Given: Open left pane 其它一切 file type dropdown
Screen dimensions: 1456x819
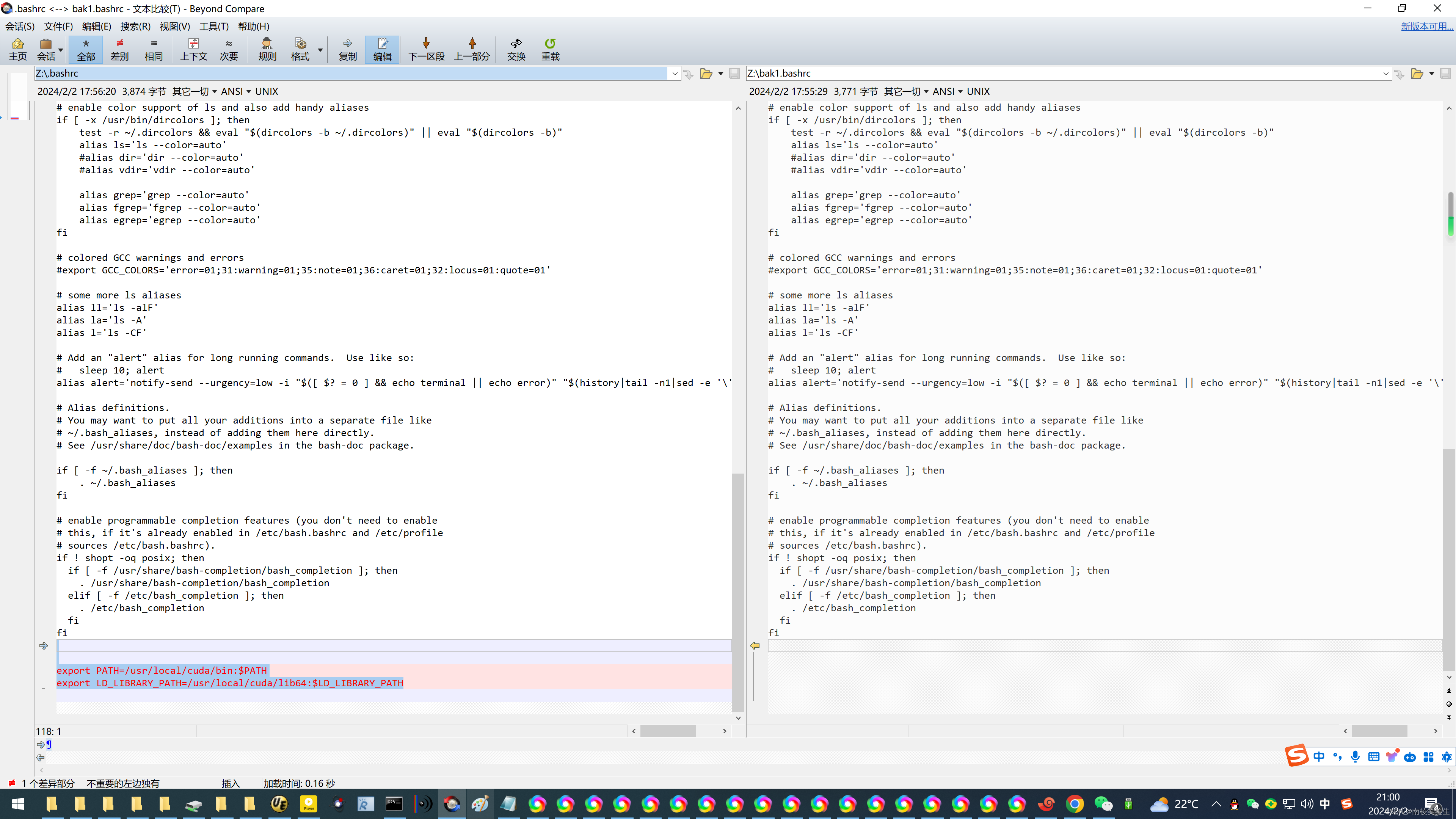Looking at the screenshot, I should point(195,91).
